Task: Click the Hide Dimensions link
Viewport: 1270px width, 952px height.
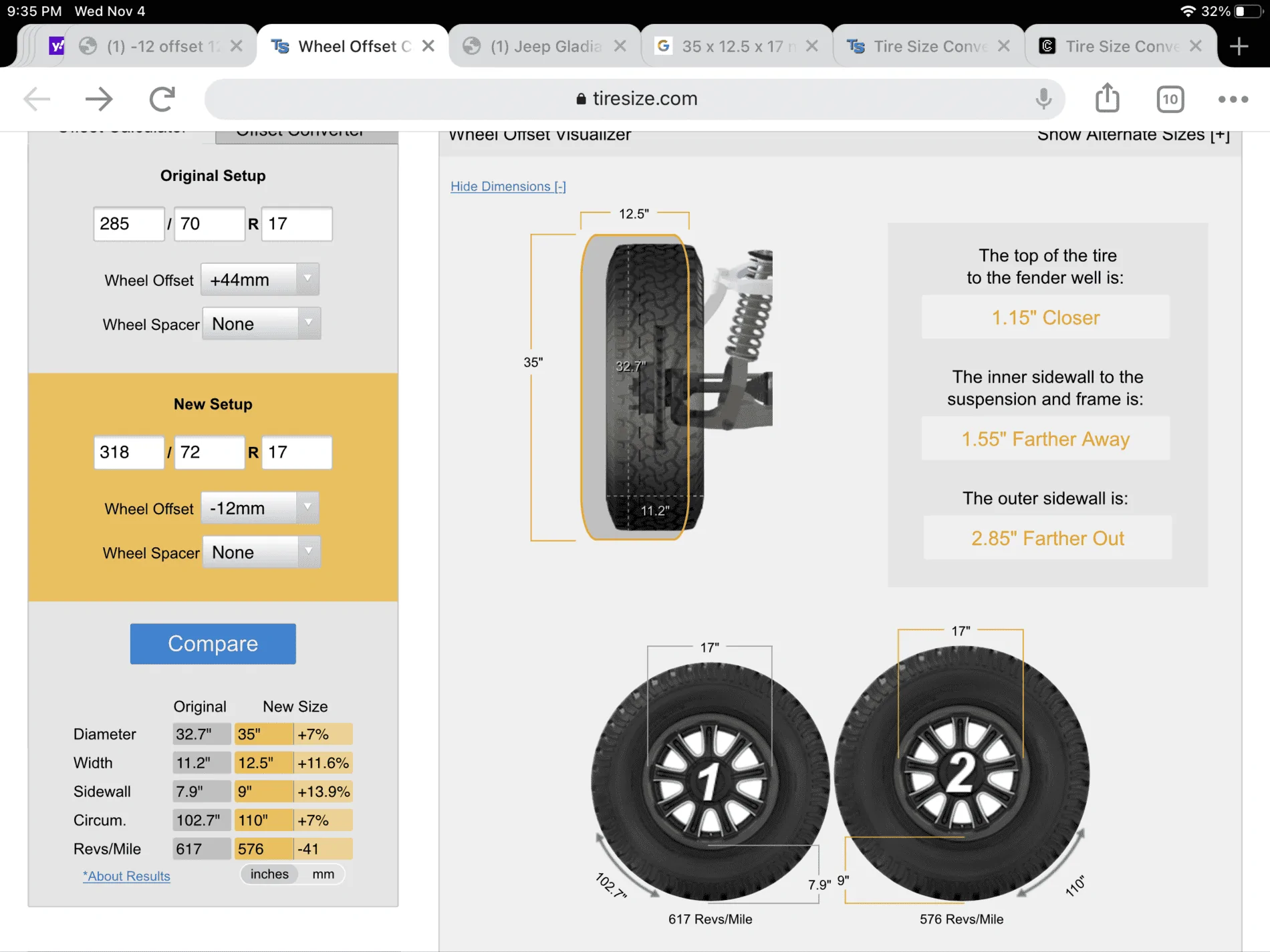Action: click(508, 186)
